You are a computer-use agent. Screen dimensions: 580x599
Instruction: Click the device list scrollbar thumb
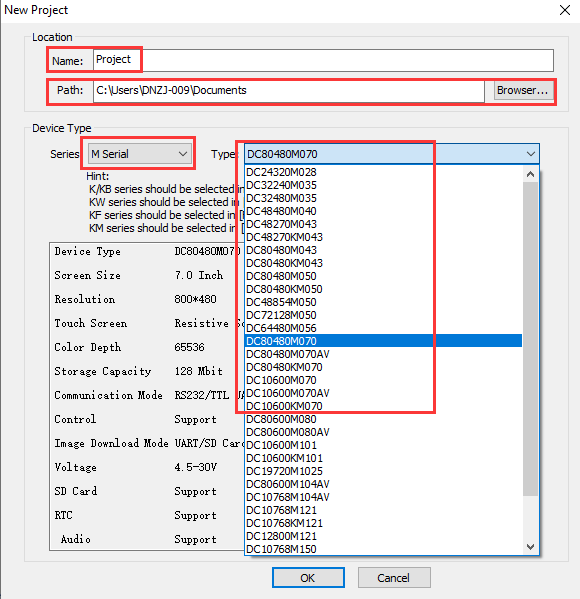(530, 339)
